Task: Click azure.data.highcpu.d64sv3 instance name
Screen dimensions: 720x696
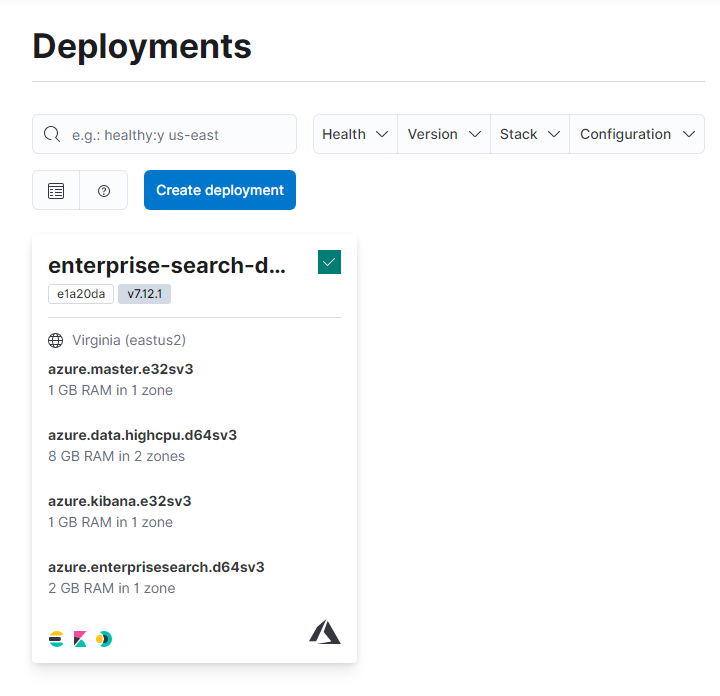Action: pos(142,435)
